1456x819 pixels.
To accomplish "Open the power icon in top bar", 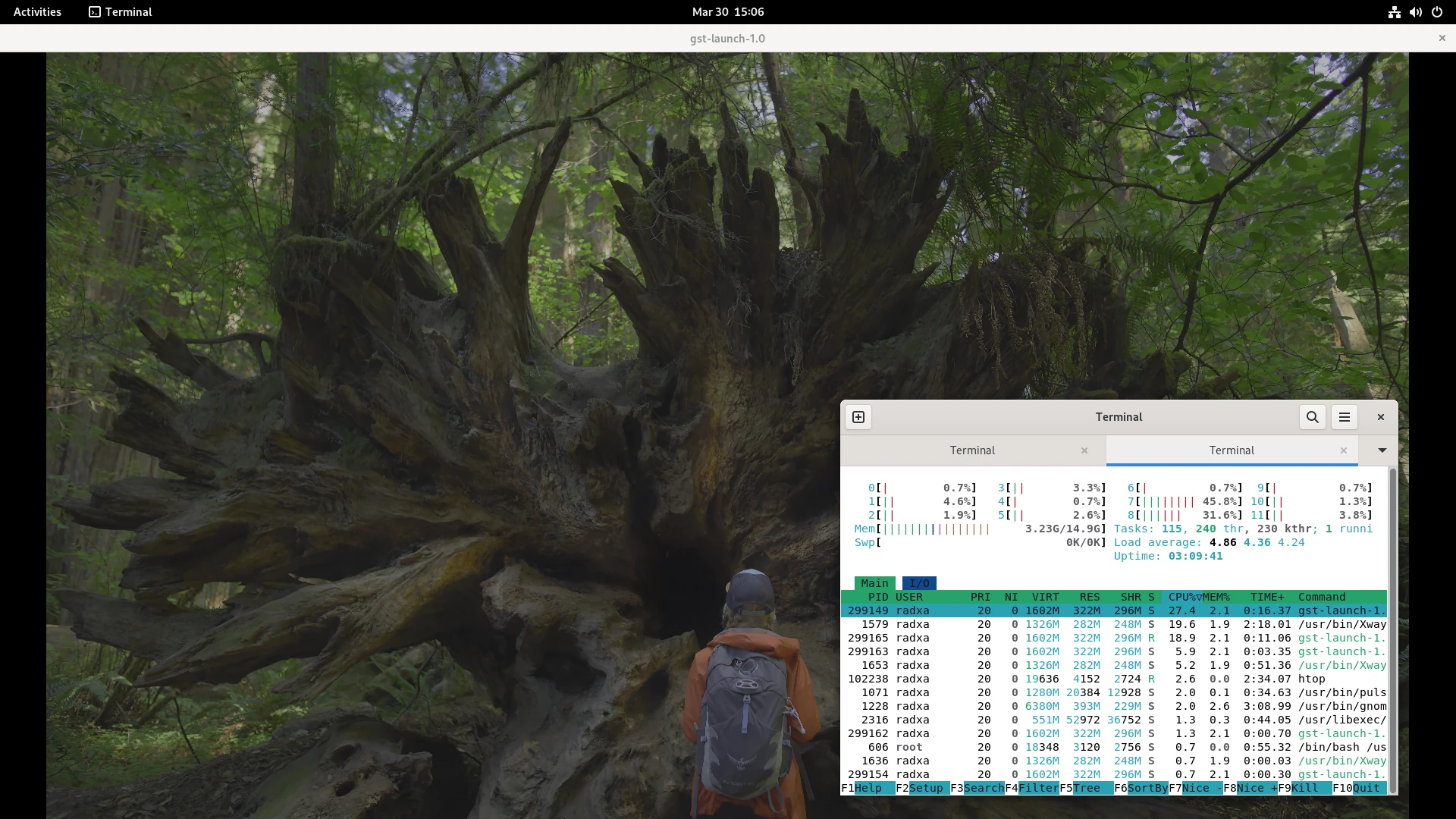I will pos(1437,12).
